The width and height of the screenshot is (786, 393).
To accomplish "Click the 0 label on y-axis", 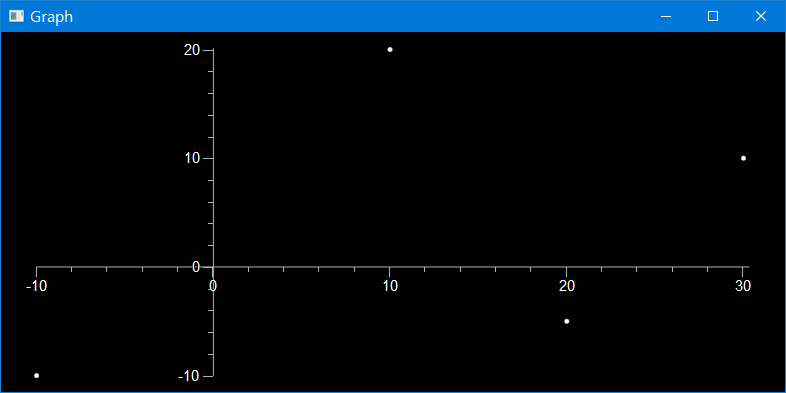I will (196, 267).
